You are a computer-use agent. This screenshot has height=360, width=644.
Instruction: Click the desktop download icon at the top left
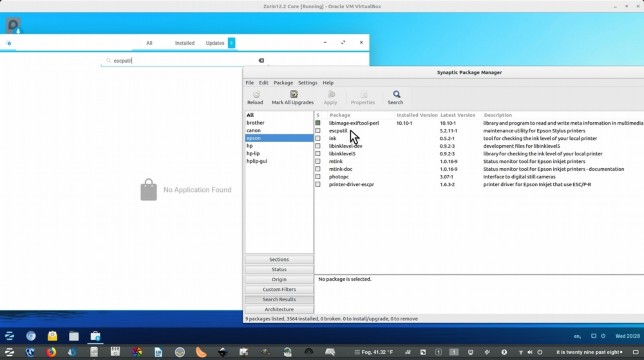13,25
